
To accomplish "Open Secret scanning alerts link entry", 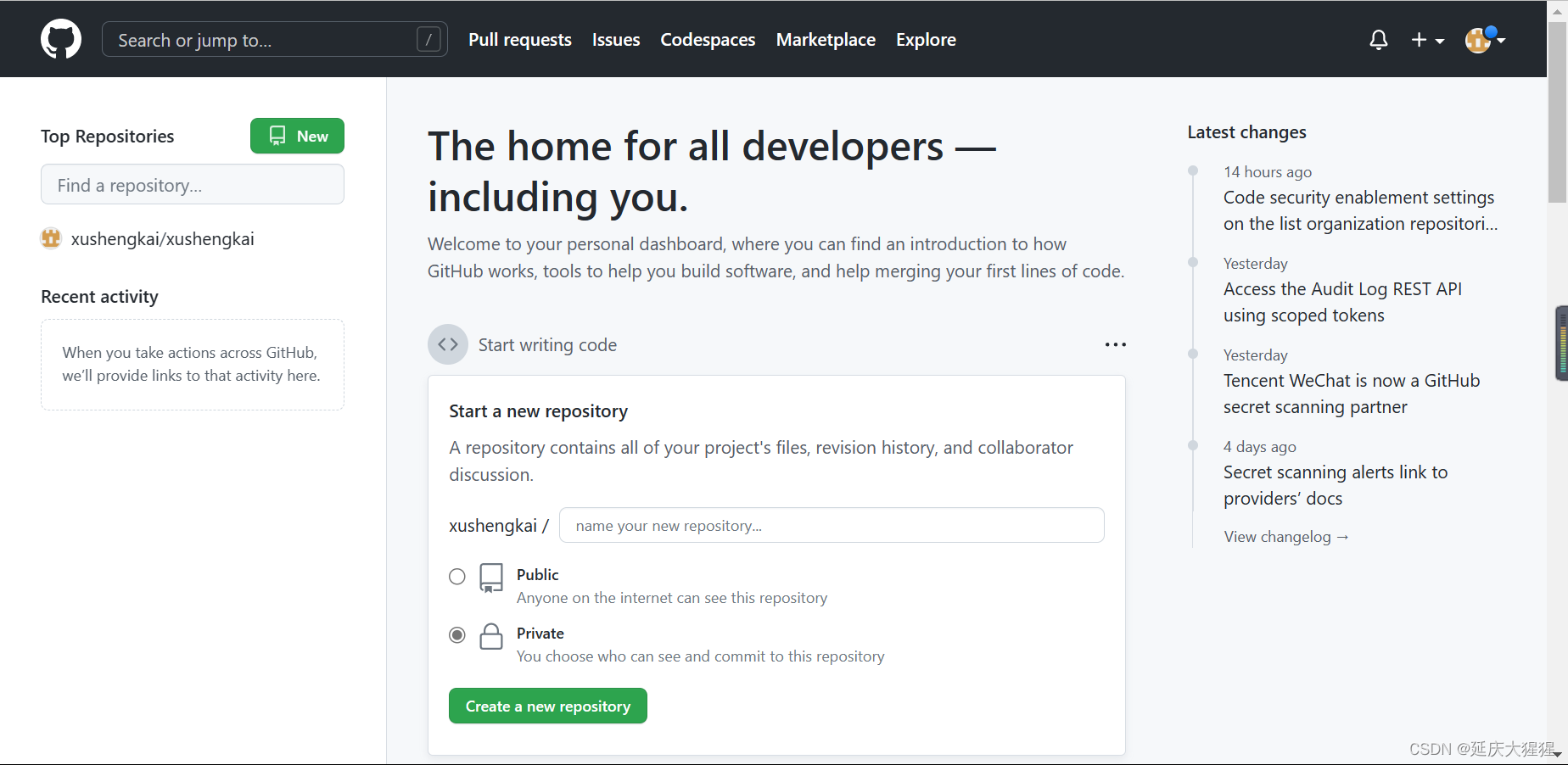I will [1336, 485].
